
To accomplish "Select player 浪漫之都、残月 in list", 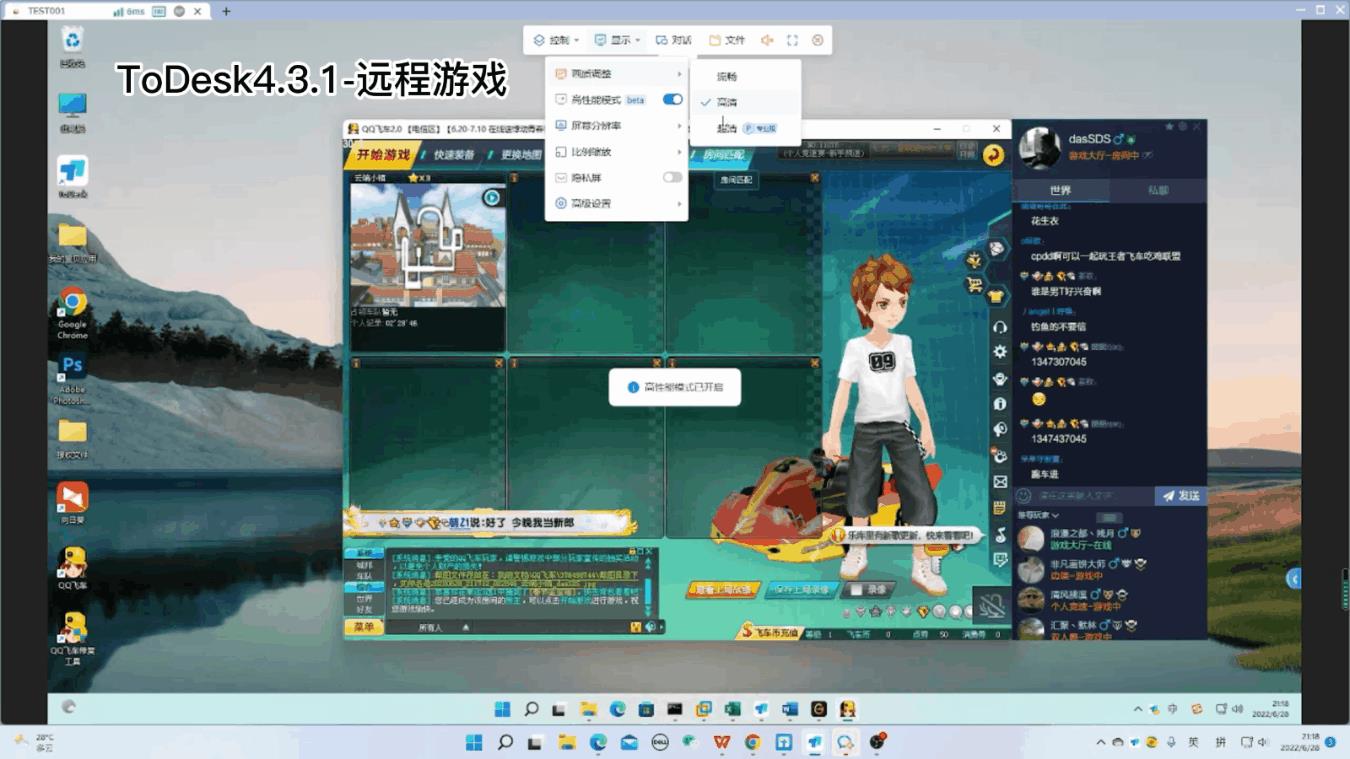I will click(1110, 539).
